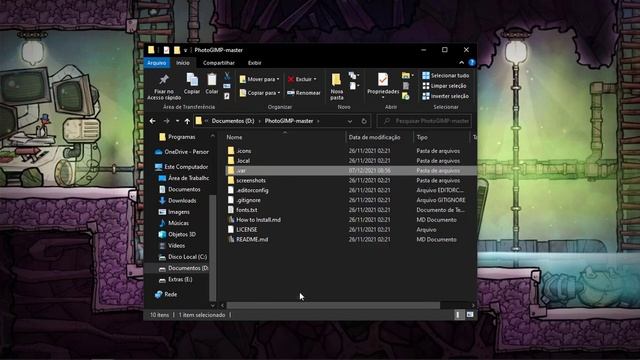This screenshot has width=640, height=360.
Task: Expand the address bar history dropdown
Action: [x=350, y=121]
